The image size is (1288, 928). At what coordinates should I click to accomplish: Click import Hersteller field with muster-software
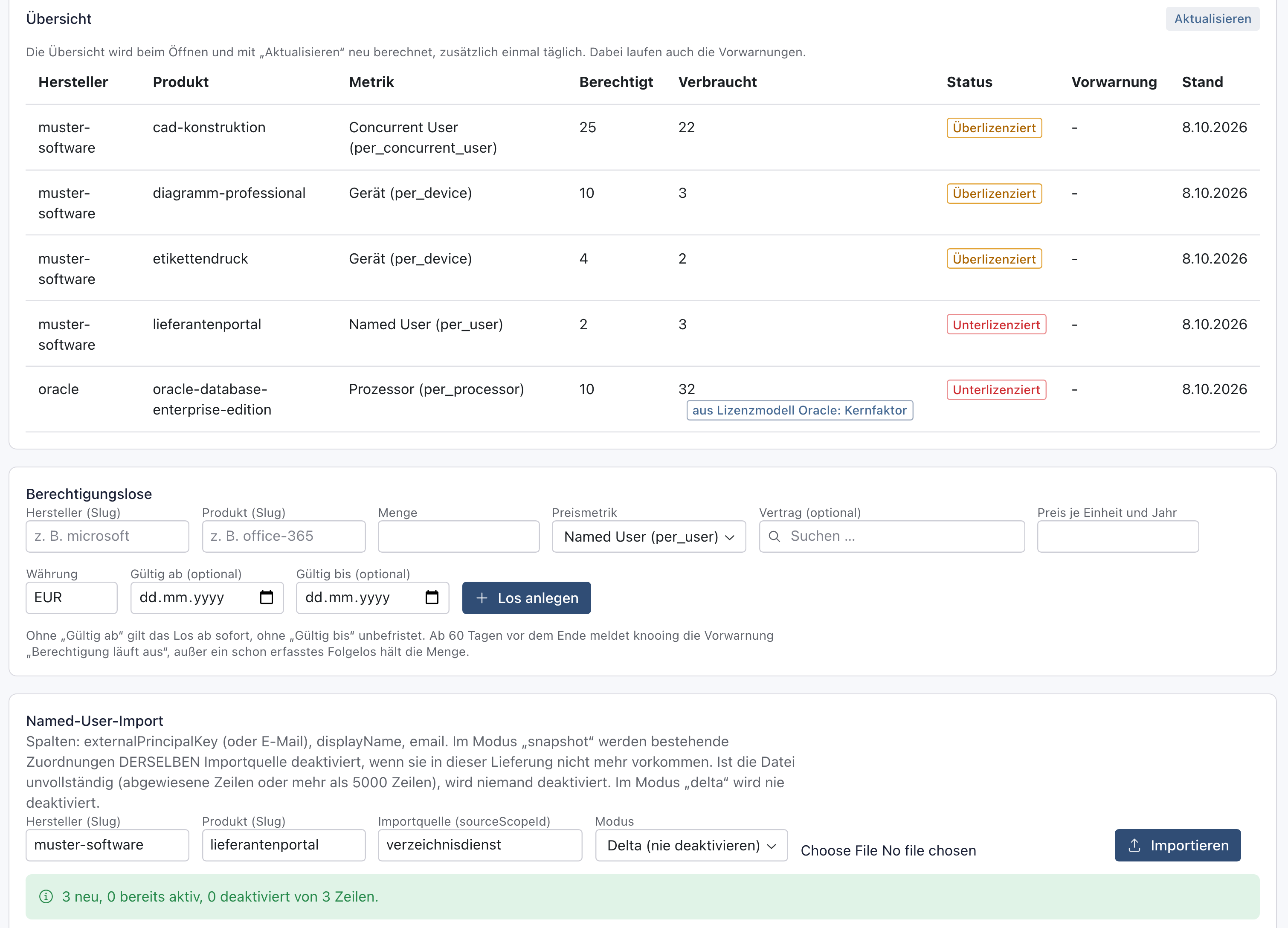[107, 845]
